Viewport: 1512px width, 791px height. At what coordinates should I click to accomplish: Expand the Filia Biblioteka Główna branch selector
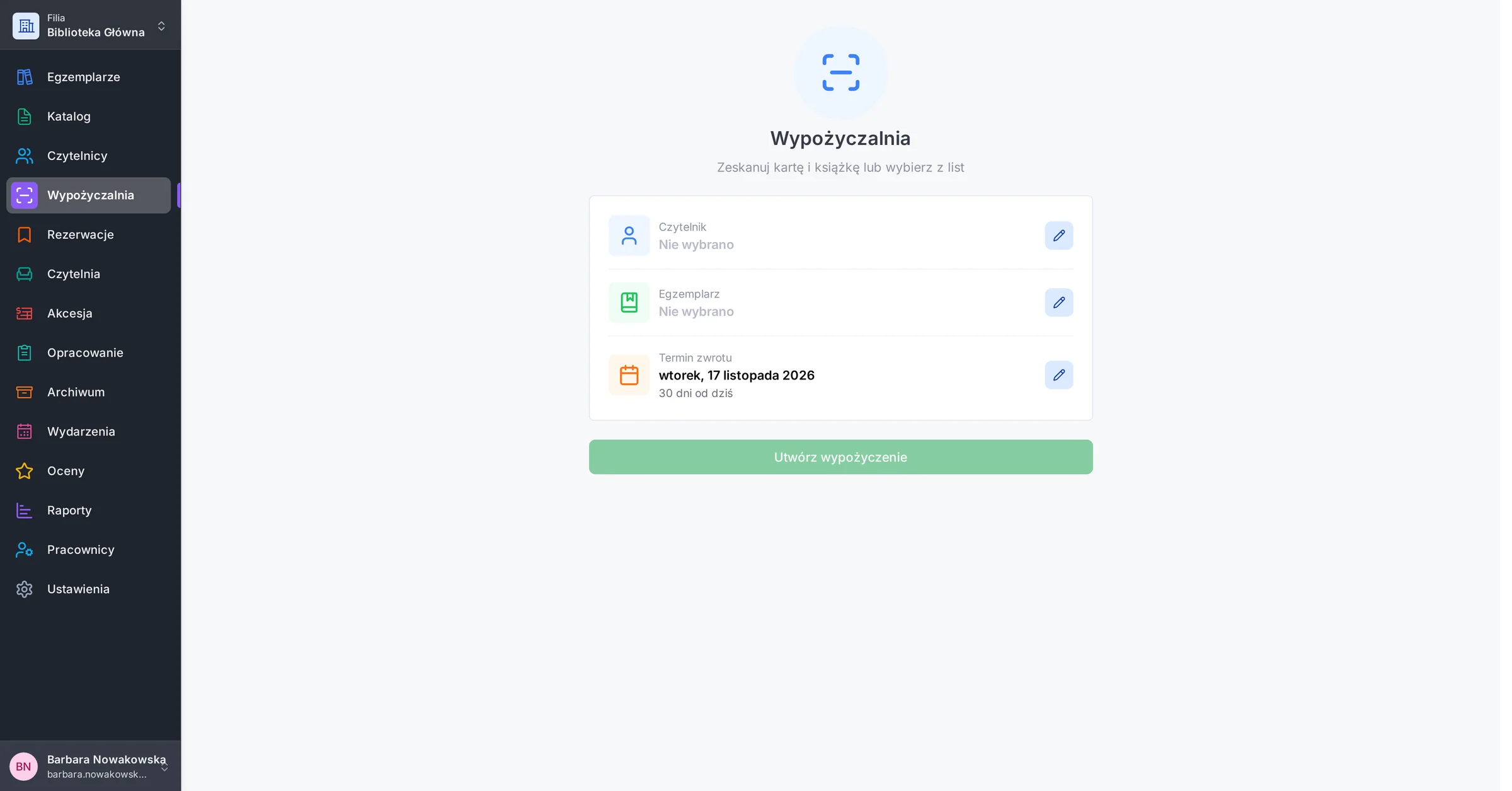161,26
